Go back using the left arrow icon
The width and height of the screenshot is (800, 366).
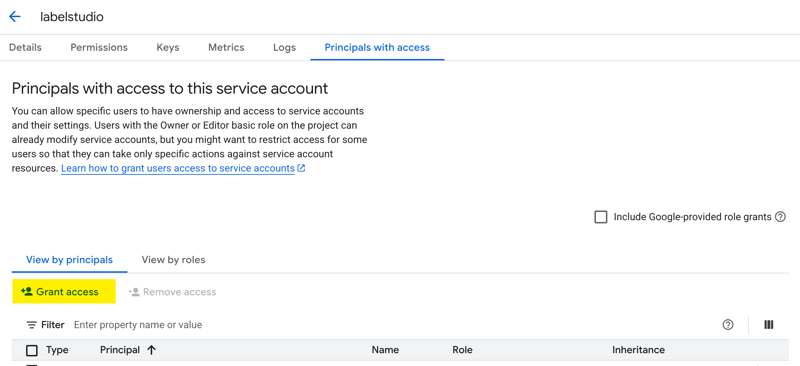(x=15, y=17)
